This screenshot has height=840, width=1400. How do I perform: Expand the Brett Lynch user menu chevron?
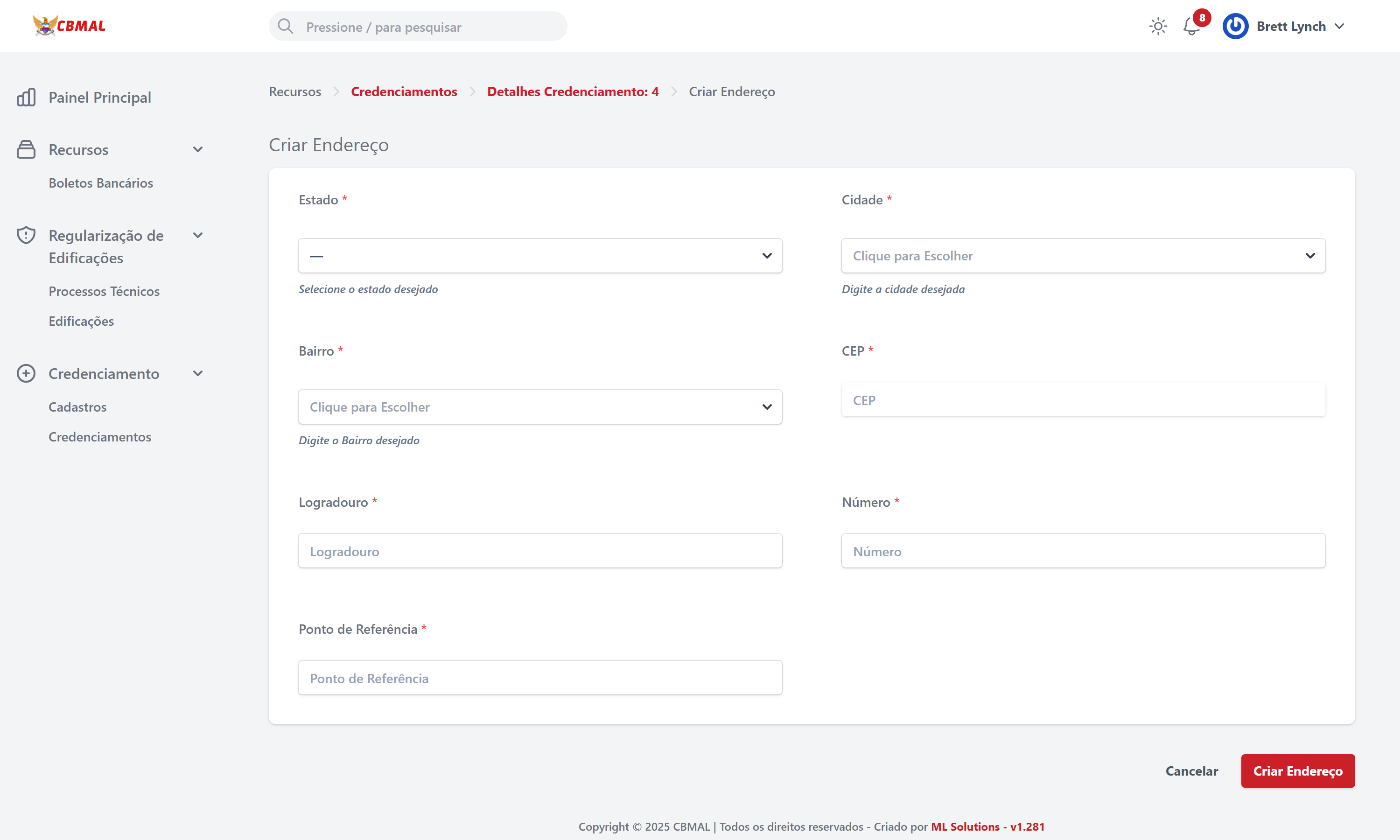[x=1339, y=27]
